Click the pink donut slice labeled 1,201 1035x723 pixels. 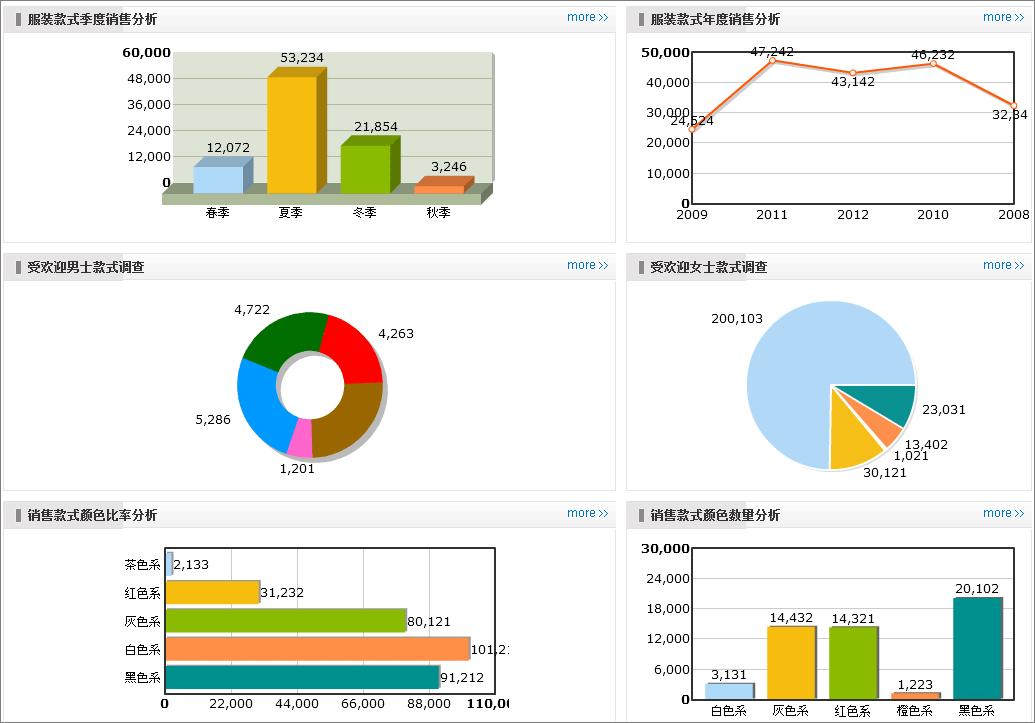click(302, 438)
